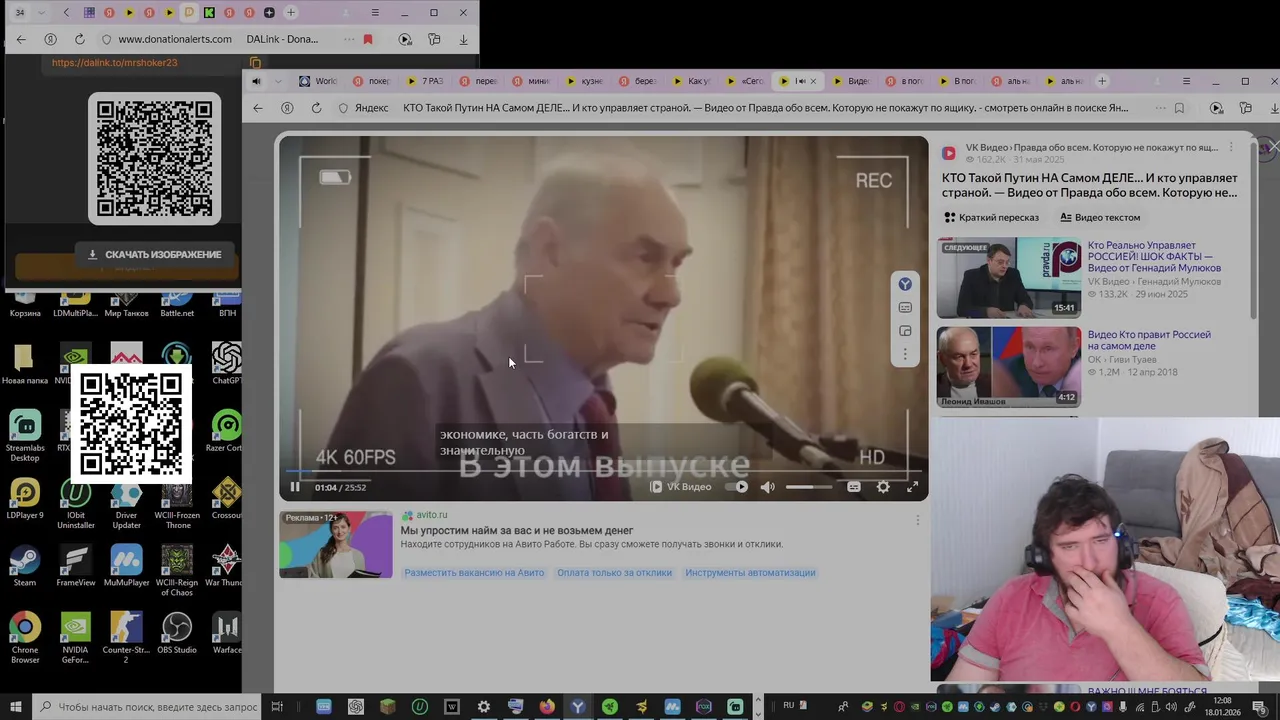Screen dimensions: 1280x720
Task: Open Видео Кто правит Россией link
Action: [x=1149, y=340]
